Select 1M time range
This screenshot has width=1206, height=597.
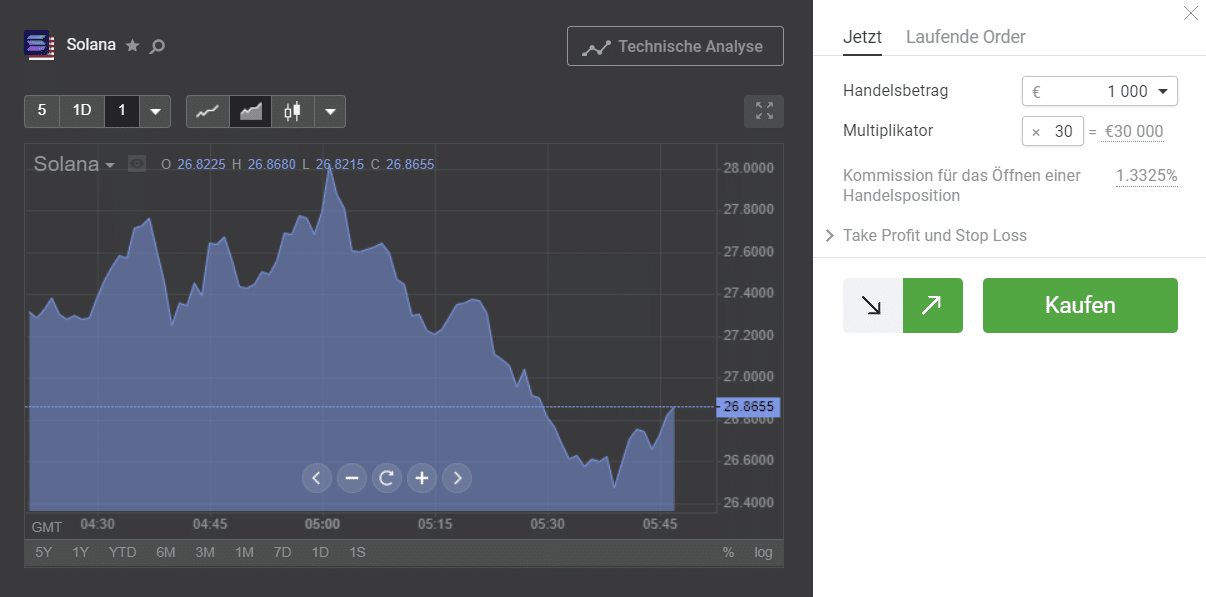(x=245, y=552)
